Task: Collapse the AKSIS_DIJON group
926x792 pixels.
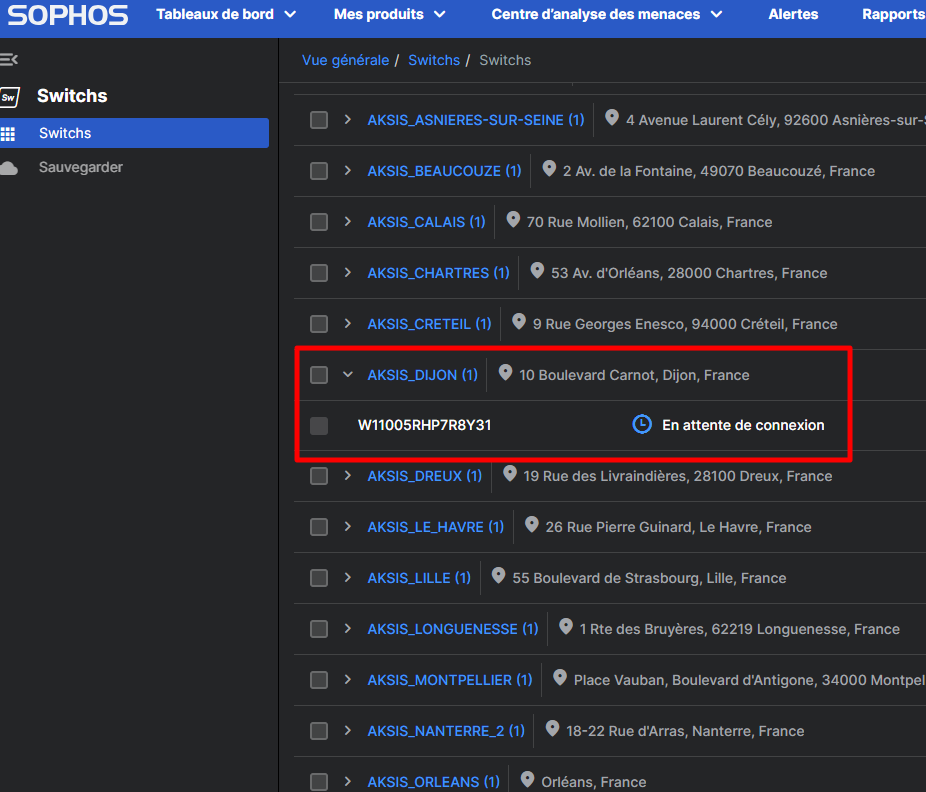Action: coord(348,374)
